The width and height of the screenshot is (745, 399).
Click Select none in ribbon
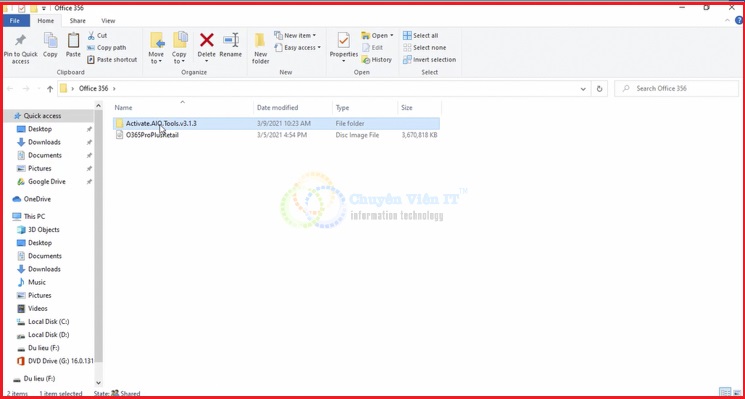click(424, 48)
